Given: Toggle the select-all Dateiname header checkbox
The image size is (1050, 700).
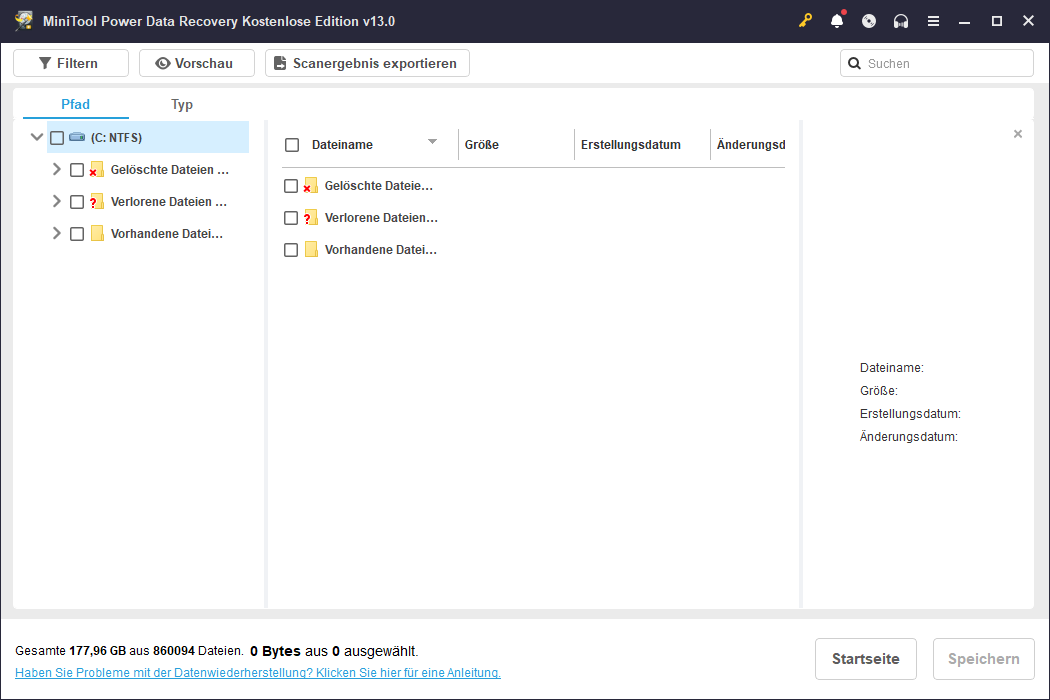Looking at the screenshot, I should 292,145.
